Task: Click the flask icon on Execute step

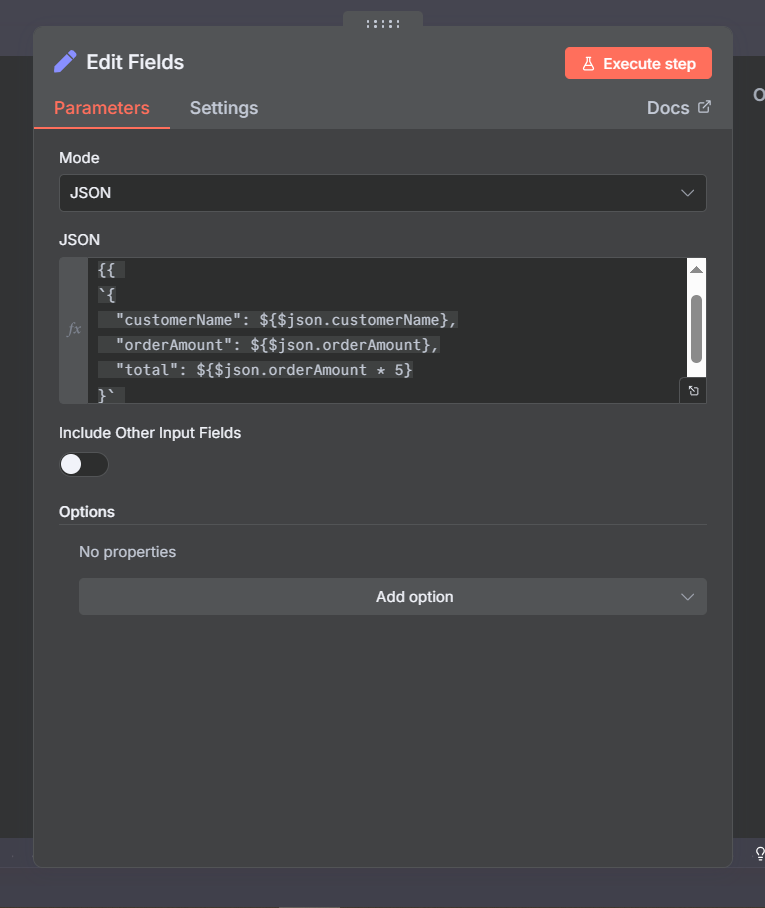Action: [x=588, y=64]
